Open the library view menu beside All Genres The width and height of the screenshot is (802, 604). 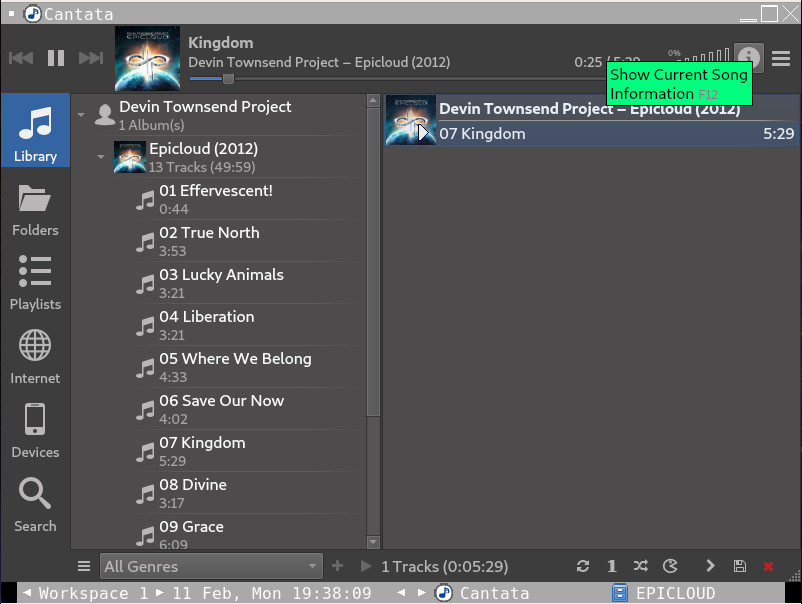coord(84,566)
